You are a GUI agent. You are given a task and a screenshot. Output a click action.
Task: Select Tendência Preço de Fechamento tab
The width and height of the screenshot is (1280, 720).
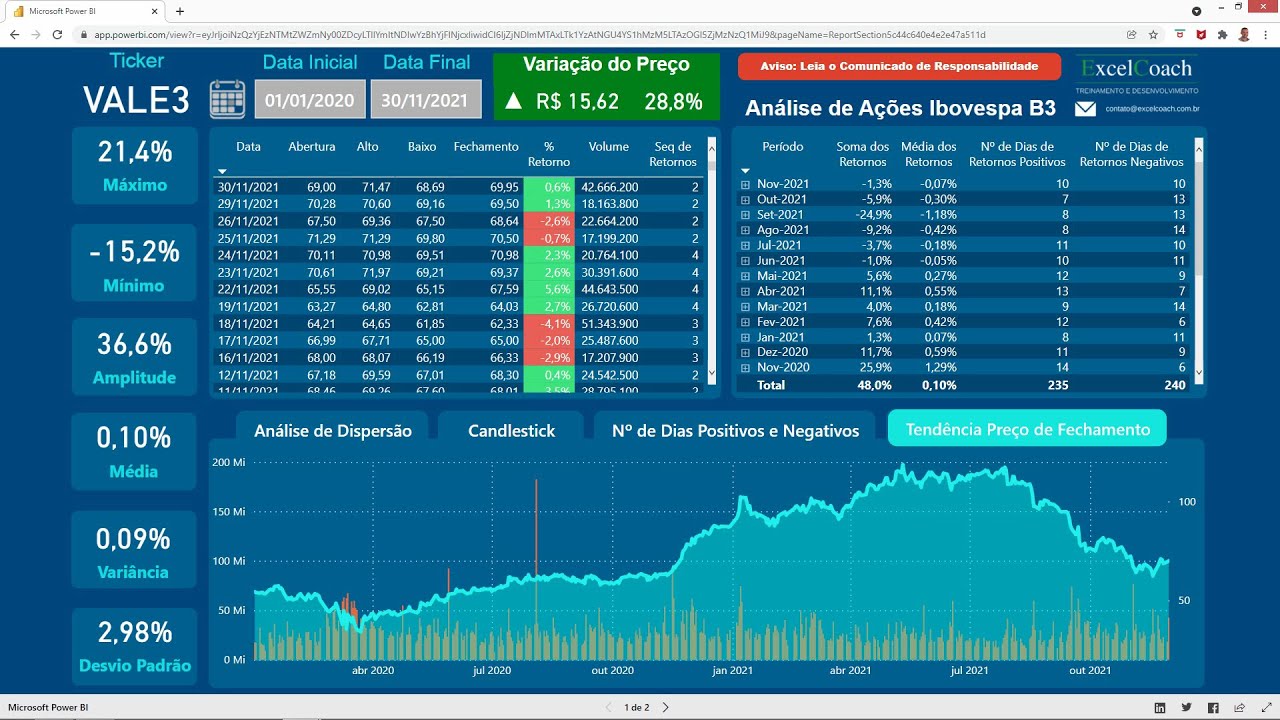point(1028,429)
